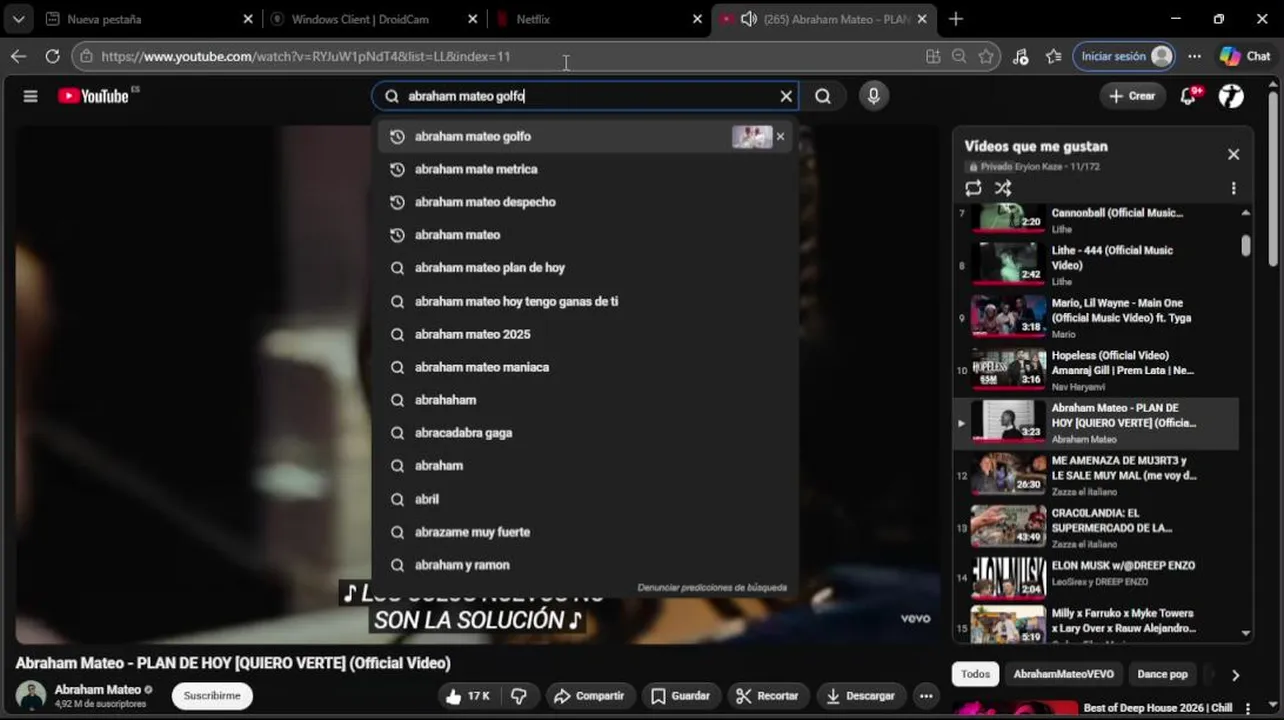Play Lithe - 444 playlist item

coord(1096,265)
